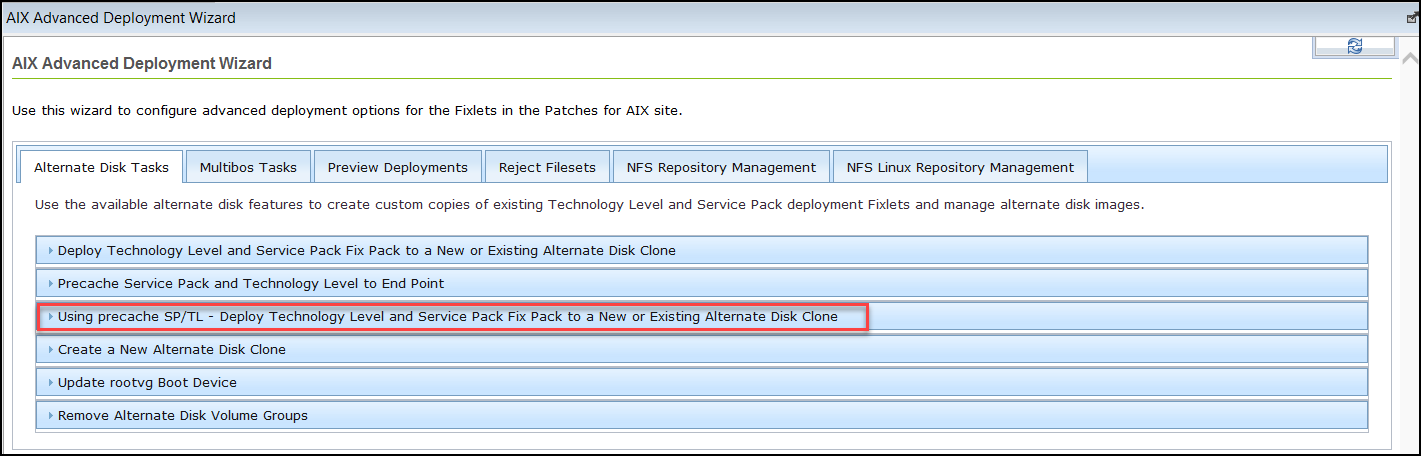The height and width of the screenshot is (456, 1421).
Task: Expand Using precache SP/TL section arrow
Action: [x=51, y=316]
